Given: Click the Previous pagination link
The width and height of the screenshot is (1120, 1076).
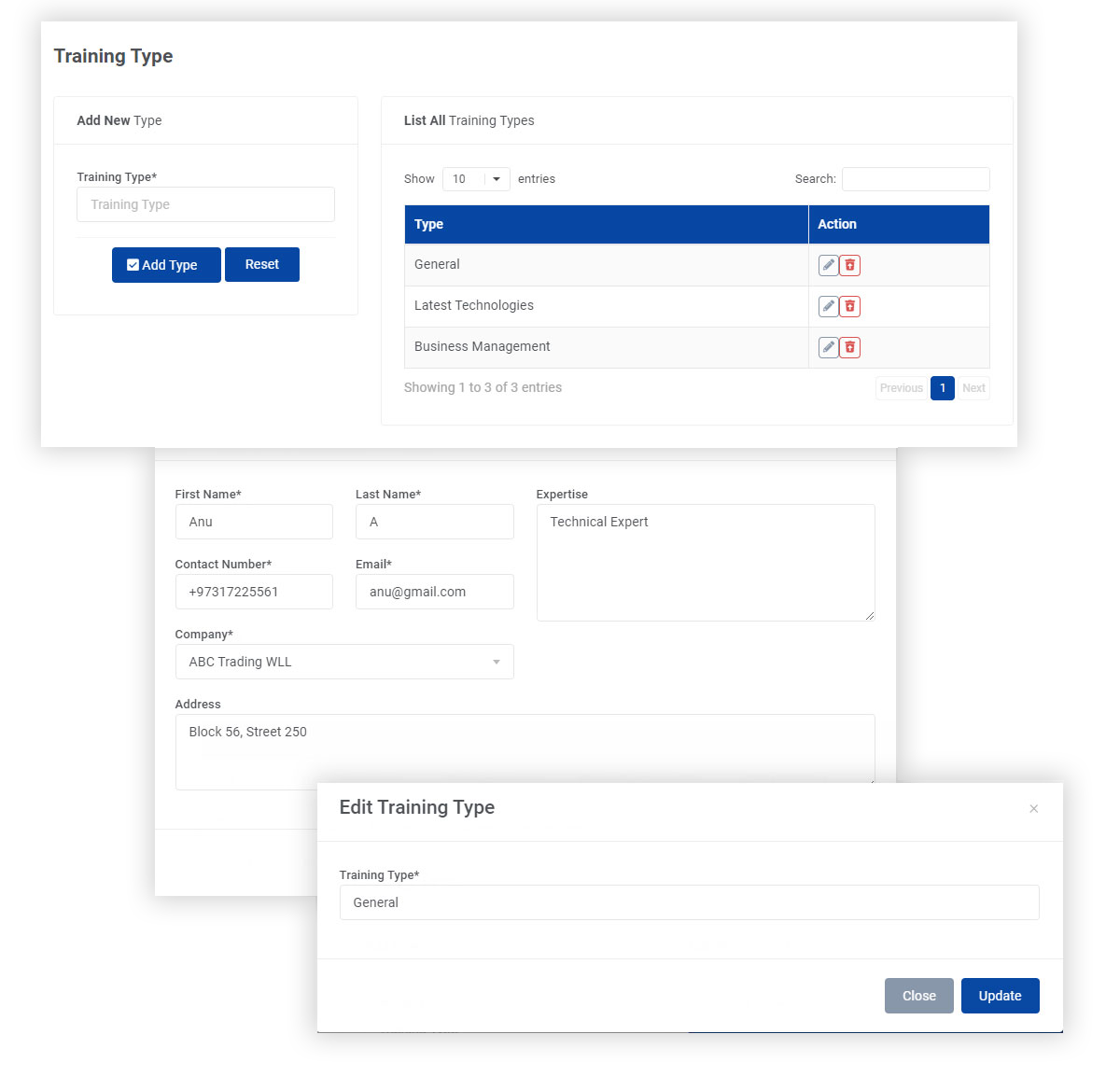Looking at the screenshot, I should 901,388.
